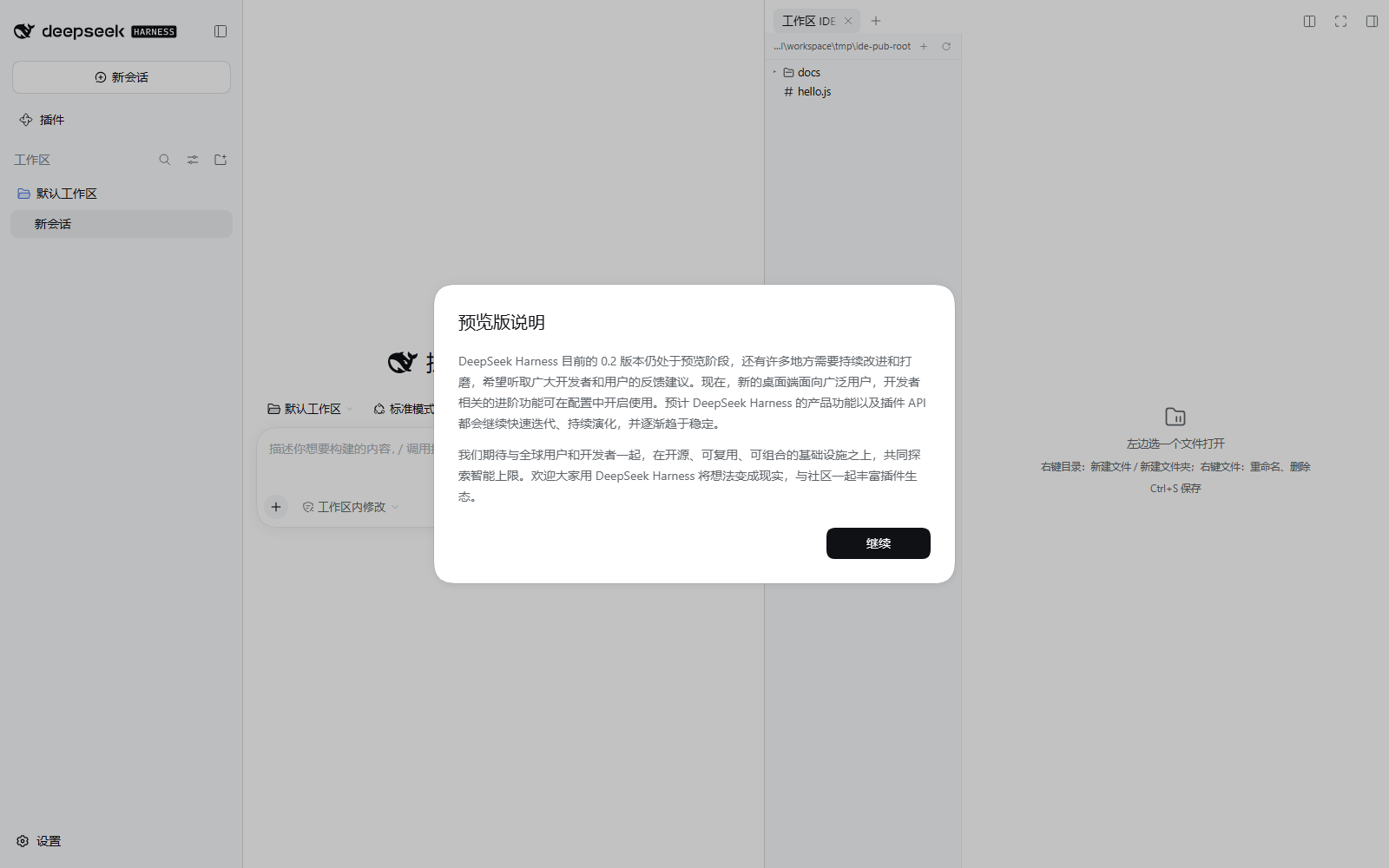
Task: Enter fullscreen mode icon at top right
Action: (x=1341, y=21)
